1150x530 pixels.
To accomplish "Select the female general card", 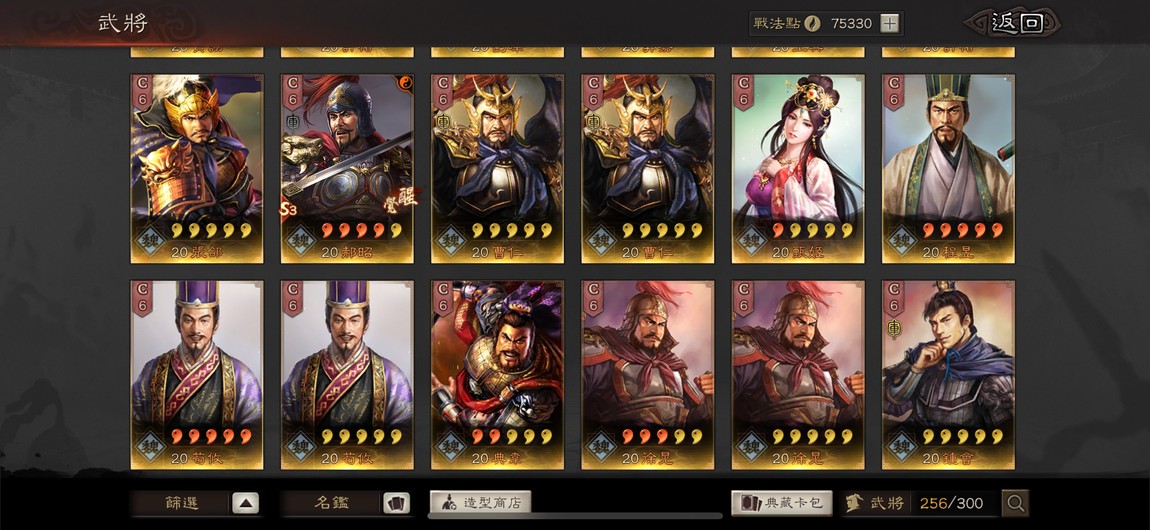I will (798, 169).
